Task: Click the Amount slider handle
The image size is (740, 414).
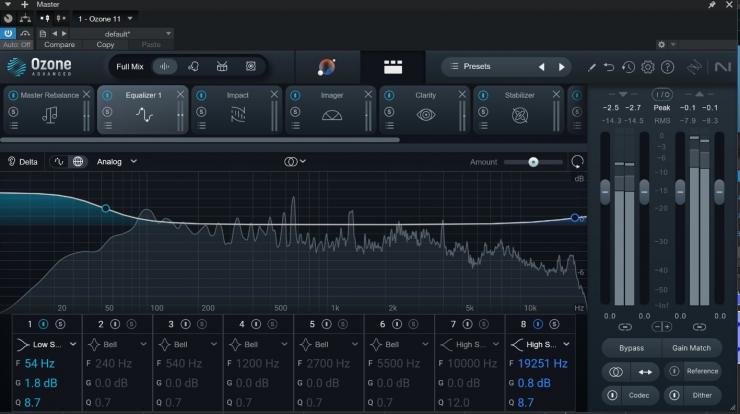Action: point(533,162)
